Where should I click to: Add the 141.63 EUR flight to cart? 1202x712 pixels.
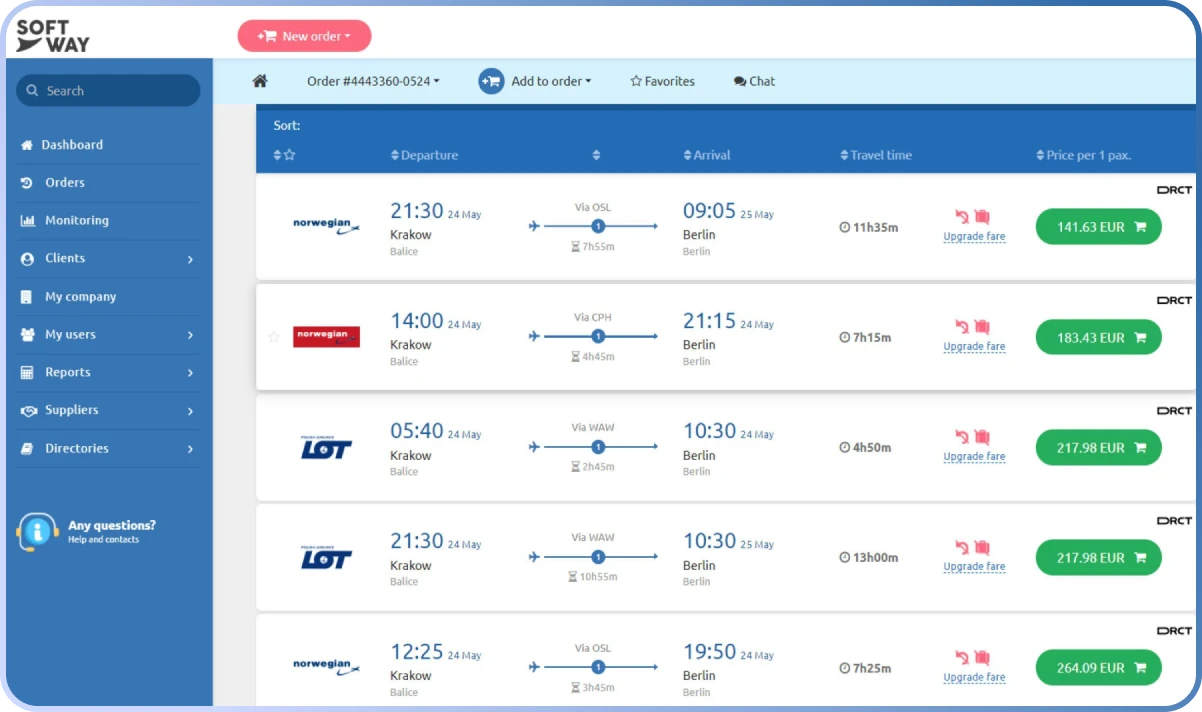click(x=1098, y=227)
